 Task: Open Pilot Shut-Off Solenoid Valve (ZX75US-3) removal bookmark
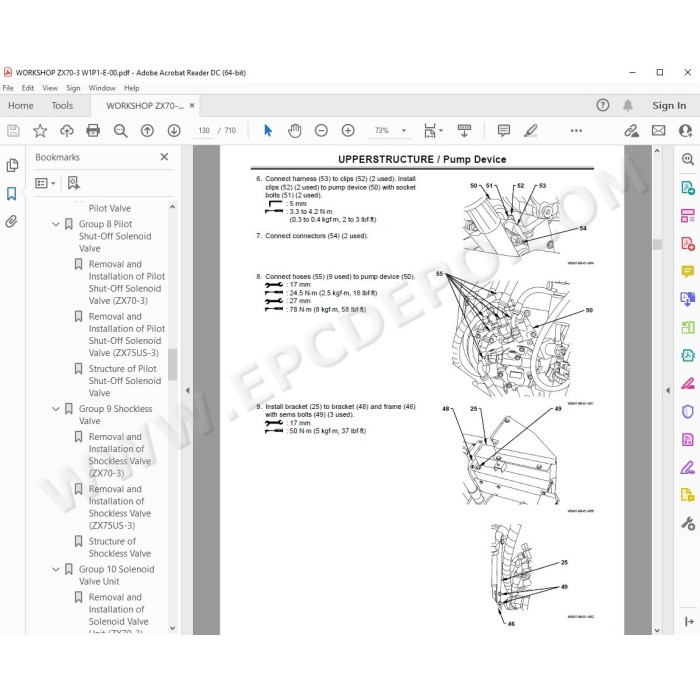pyautogui.click(x=126, y=334)
